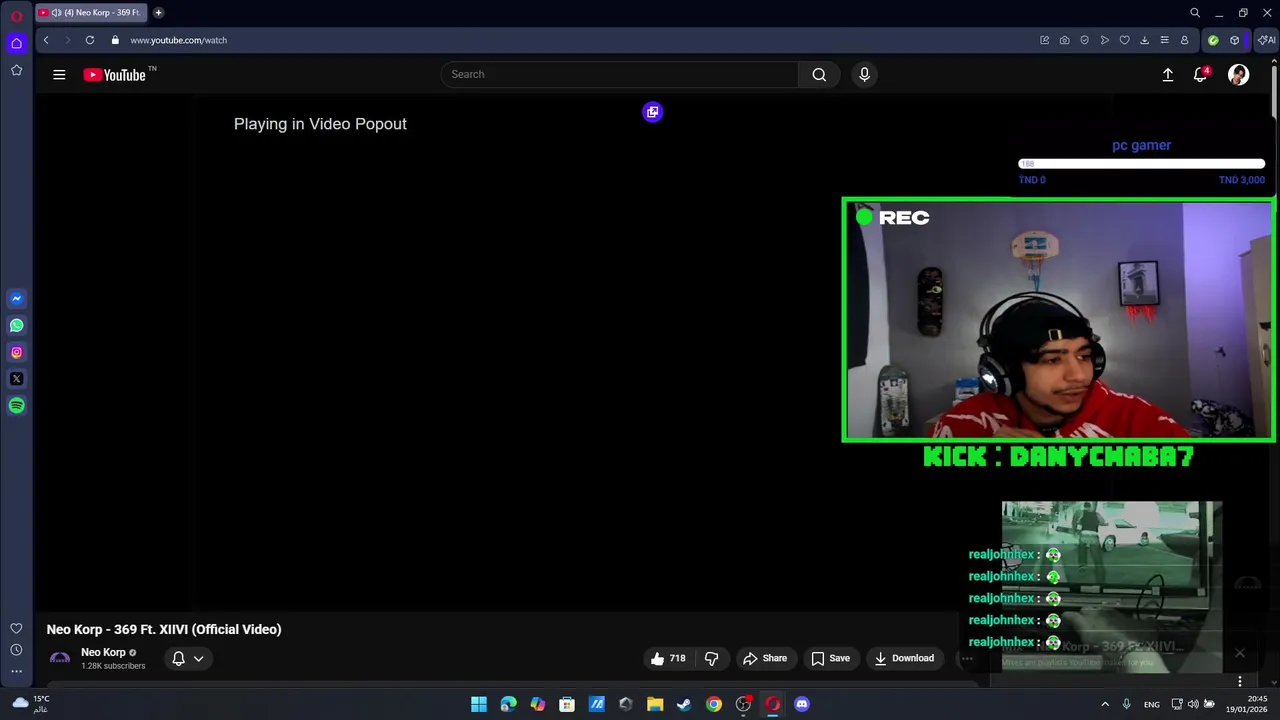Open the Opera sidebar home button
The width and height of the screenshot is (1280, 720).
16,43
